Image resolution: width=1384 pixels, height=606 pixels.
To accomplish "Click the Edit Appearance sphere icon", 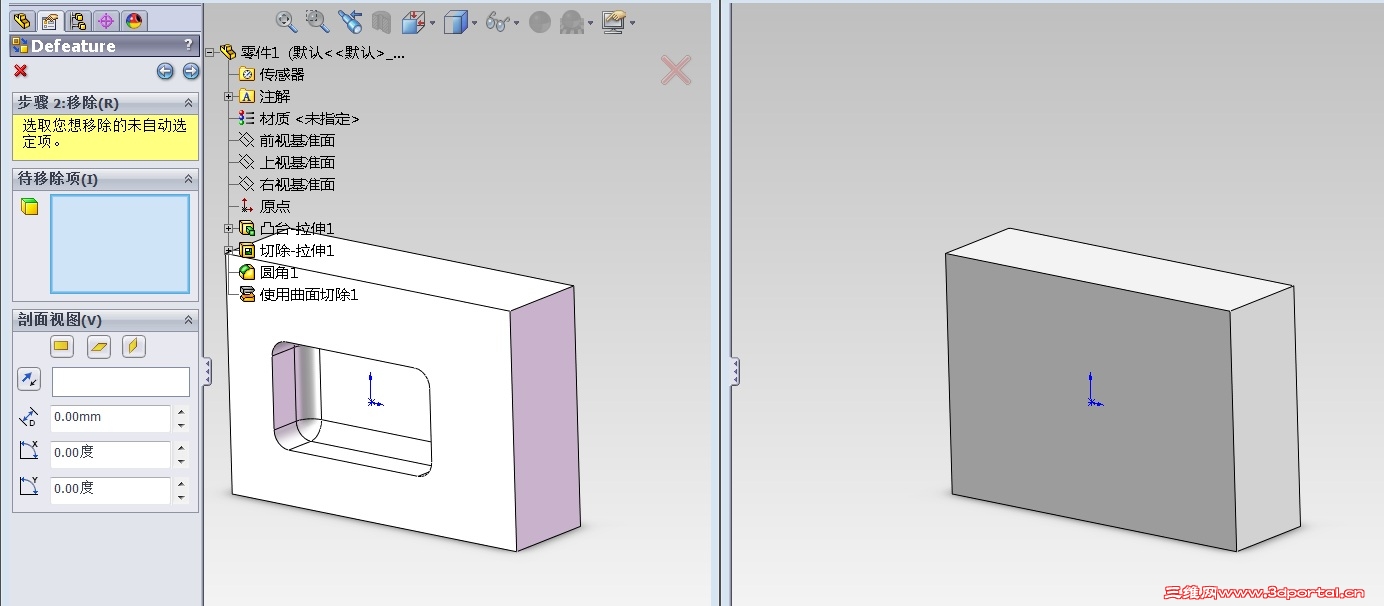I will [540, 21].
